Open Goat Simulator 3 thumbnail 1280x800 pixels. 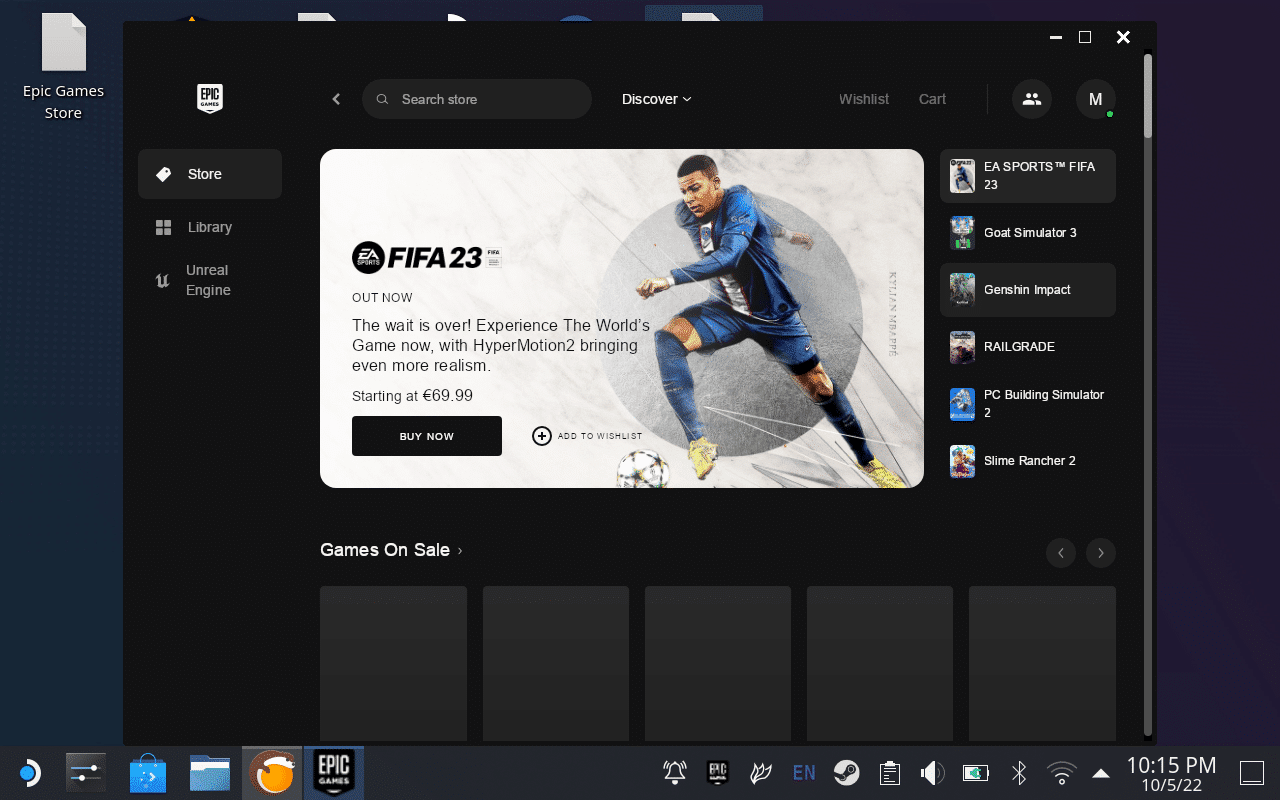(962, 233)
